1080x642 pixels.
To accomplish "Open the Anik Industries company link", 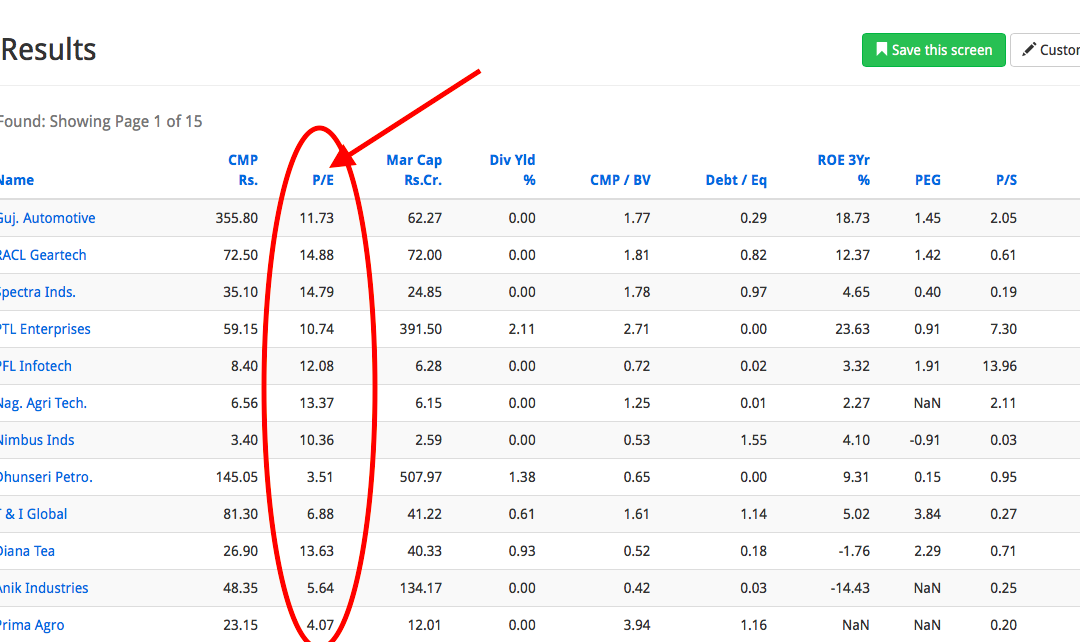I will [44, 588].
